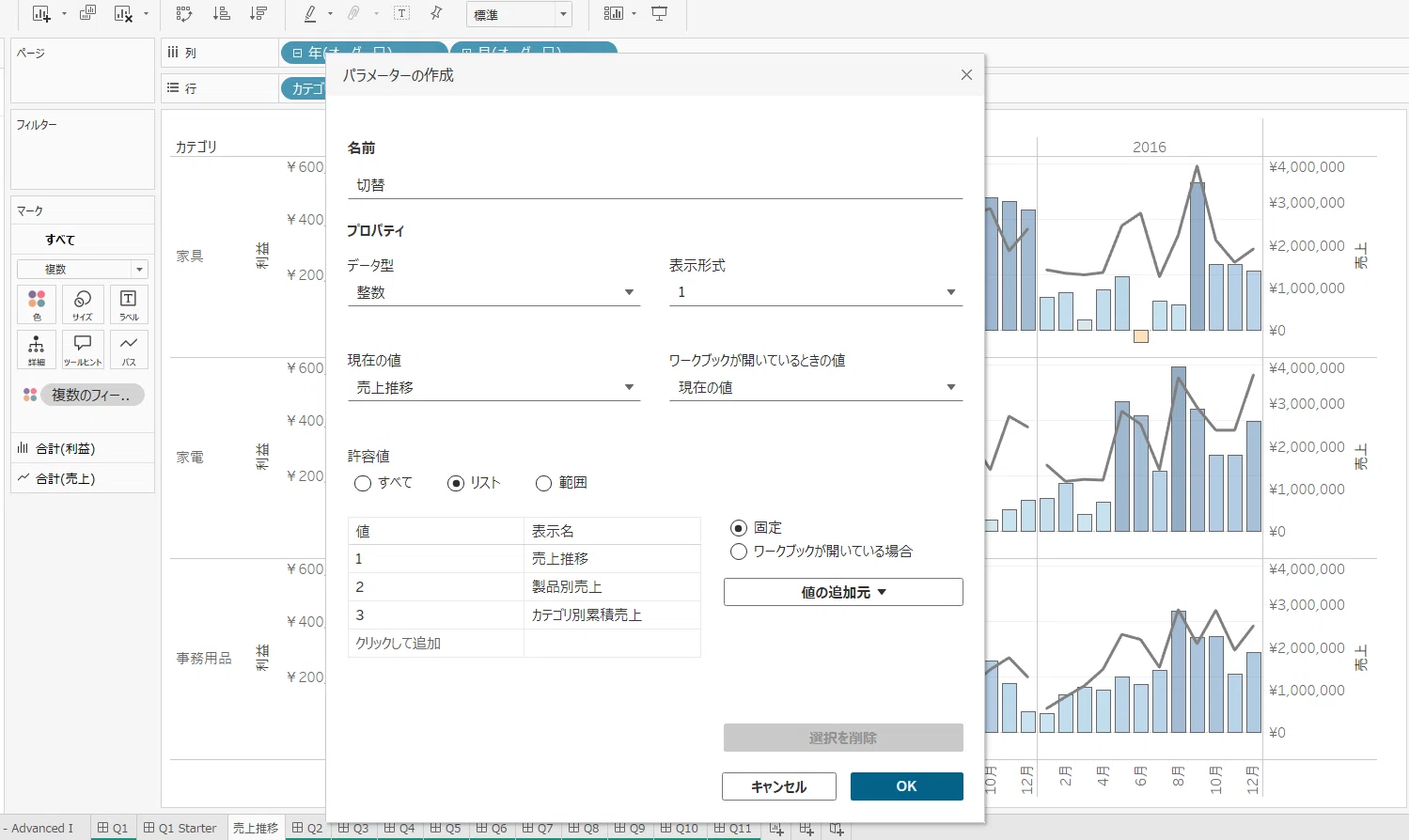Click the Group members paperclip icon
The width and height of the screenshot is (1409, 840).
coord(353,14)
